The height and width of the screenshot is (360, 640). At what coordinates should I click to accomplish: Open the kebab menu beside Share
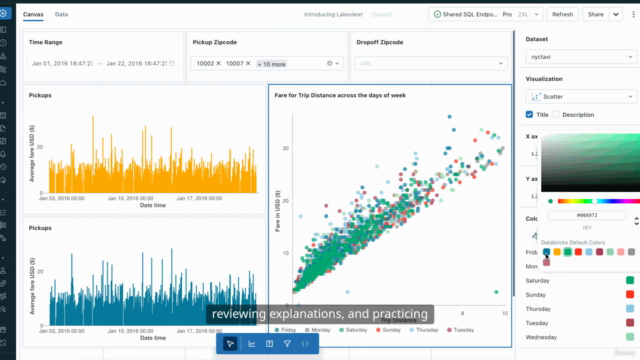(633, 14)
